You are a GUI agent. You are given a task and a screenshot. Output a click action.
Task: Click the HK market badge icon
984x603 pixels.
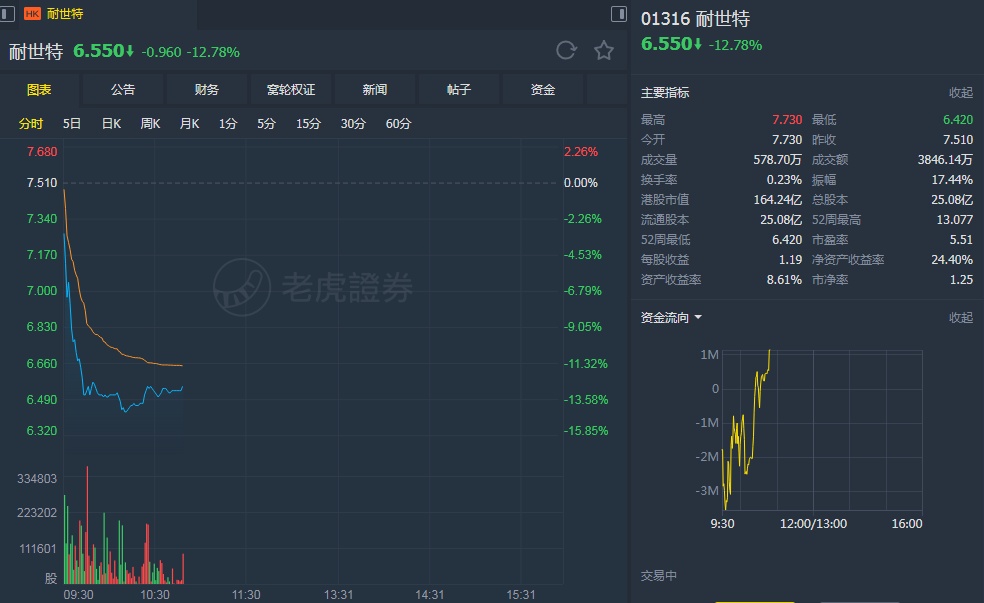[x=32, y=14]
